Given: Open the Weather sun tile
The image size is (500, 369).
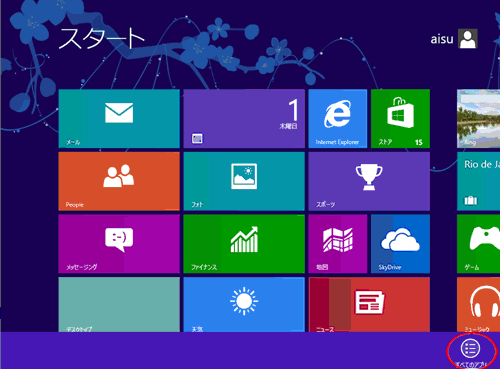Looking at the screenshot, I should pyautogui.click(x=244, y=305).
